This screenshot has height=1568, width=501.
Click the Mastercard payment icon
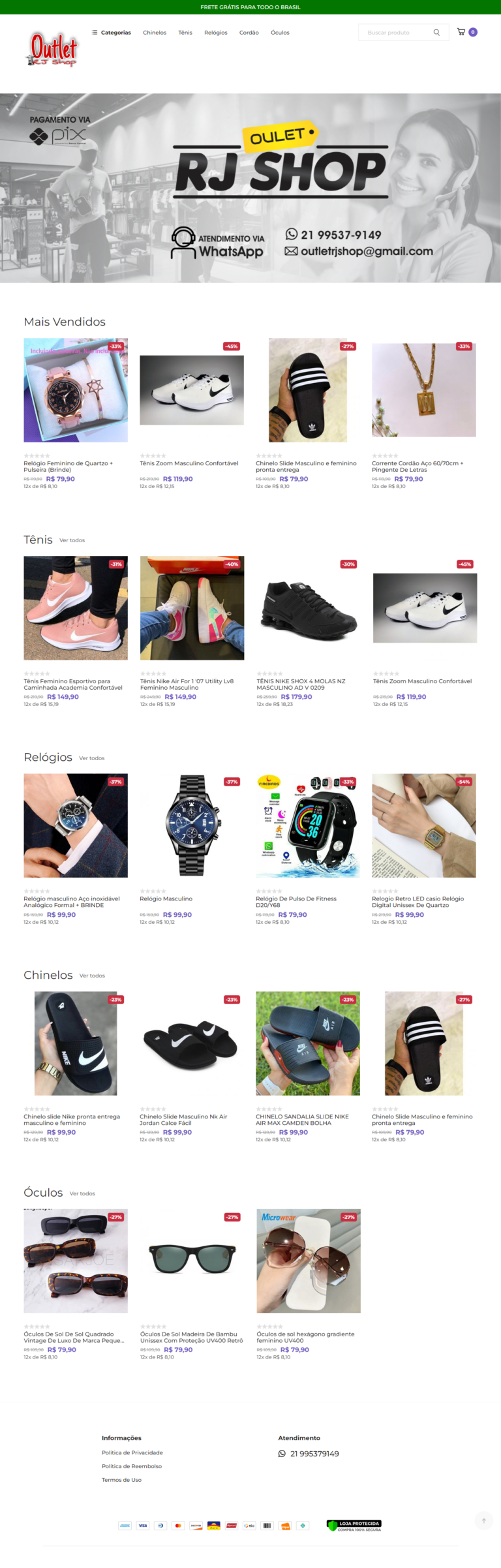pos(178,1526)
